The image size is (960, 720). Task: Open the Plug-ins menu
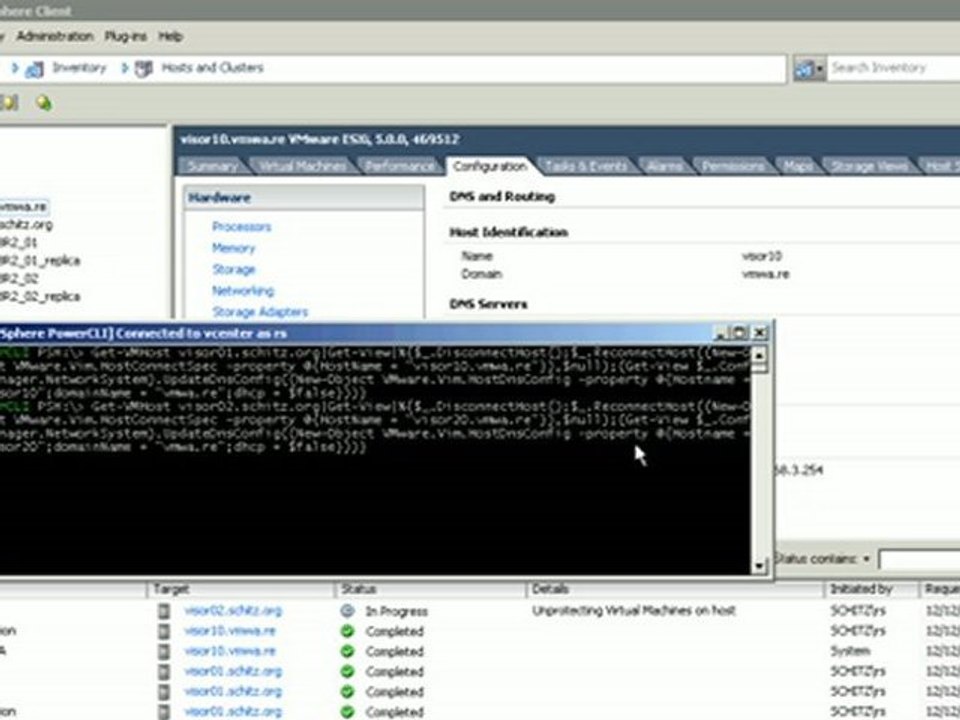coord(126,36)
